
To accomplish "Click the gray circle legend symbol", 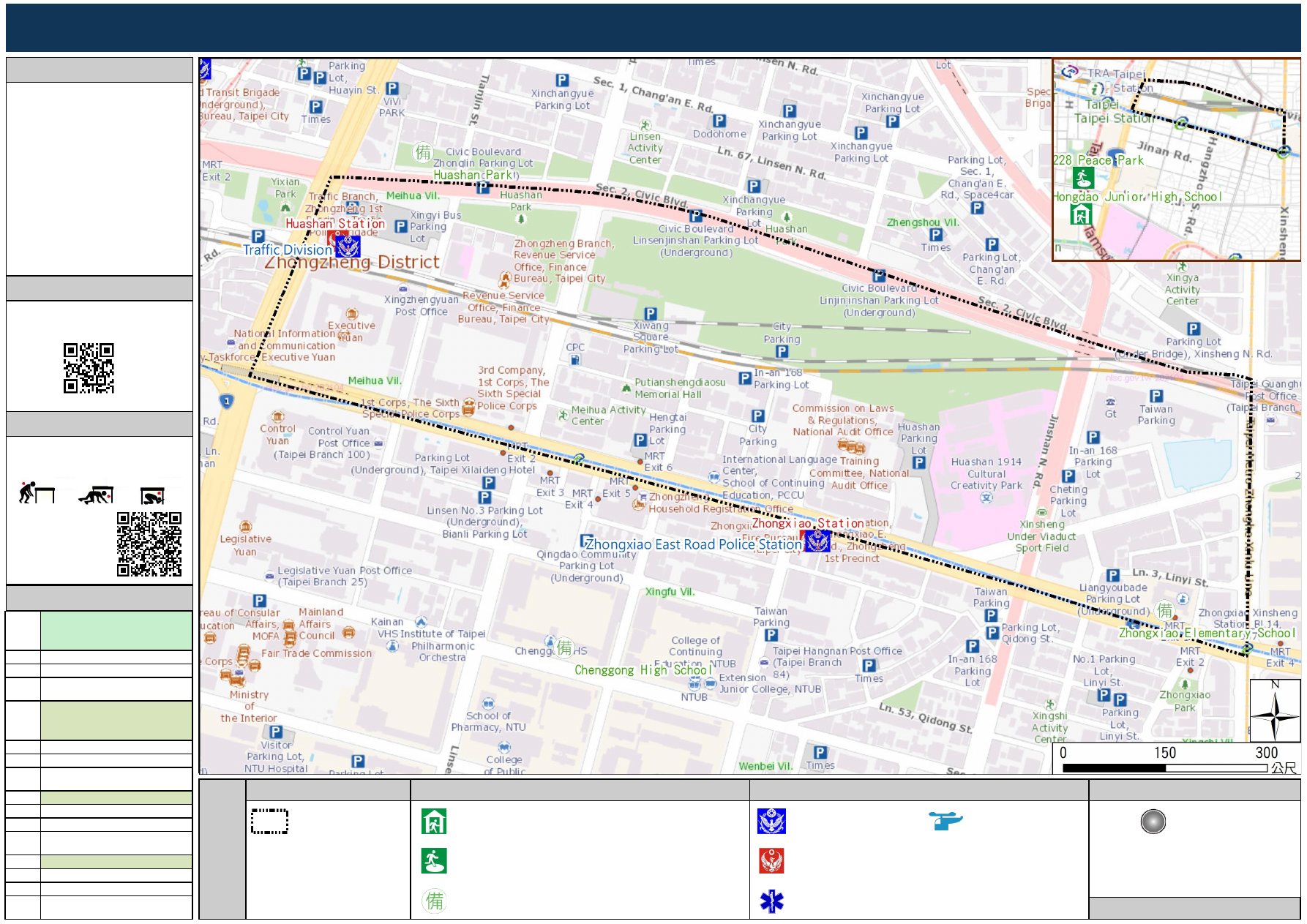I will pos(1153,822).
